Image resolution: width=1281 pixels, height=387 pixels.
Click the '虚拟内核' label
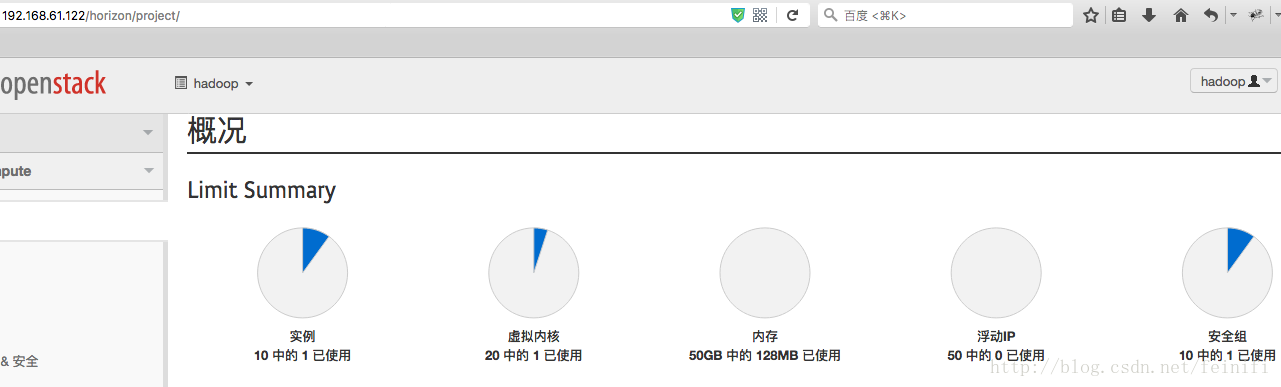click(534, 337)
